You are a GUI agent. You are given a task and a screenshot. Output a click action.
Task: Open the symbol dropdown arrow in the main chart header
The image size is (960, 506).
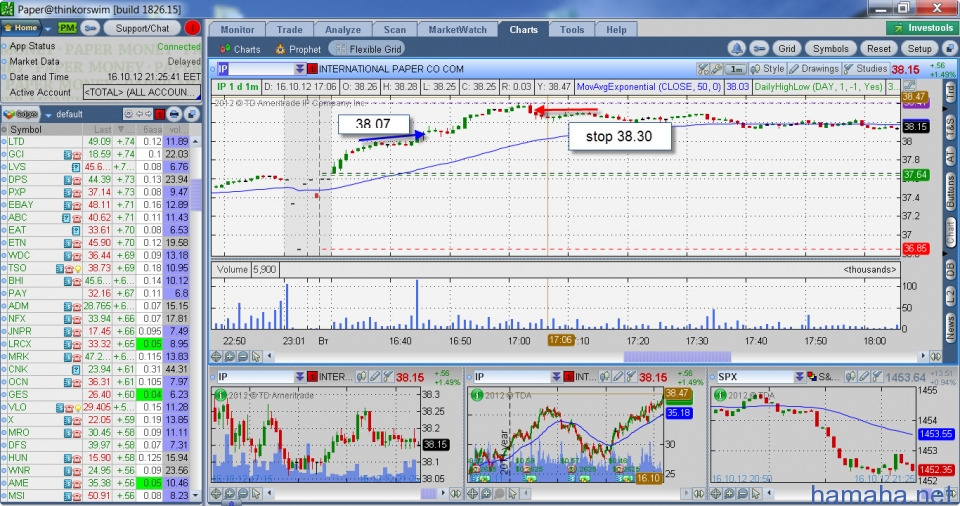299,69
